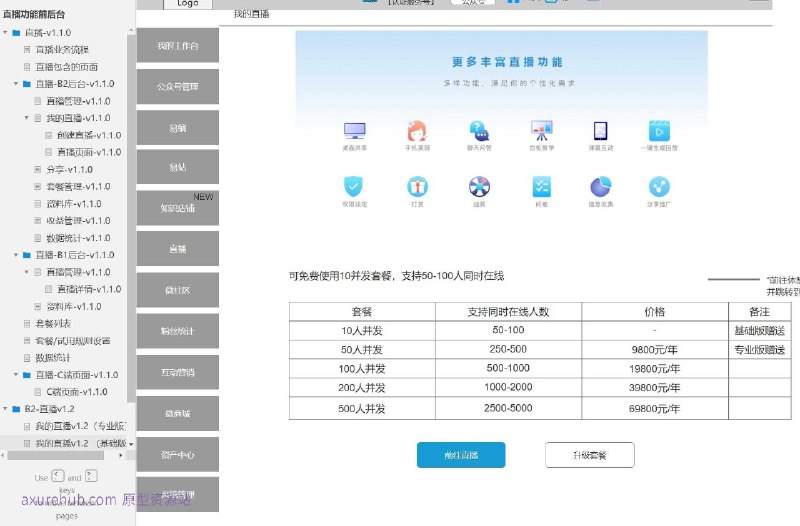This screenshot has width=800, height=526.
Task: Select 公众号管理 in the side menu
Action: [178, 87]
